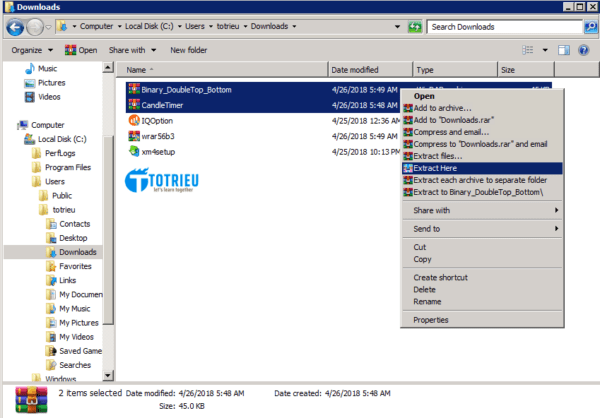Choose Add to "Downloads.rar"
Viewport: 600px width, 418px height.
pos(482,120)
